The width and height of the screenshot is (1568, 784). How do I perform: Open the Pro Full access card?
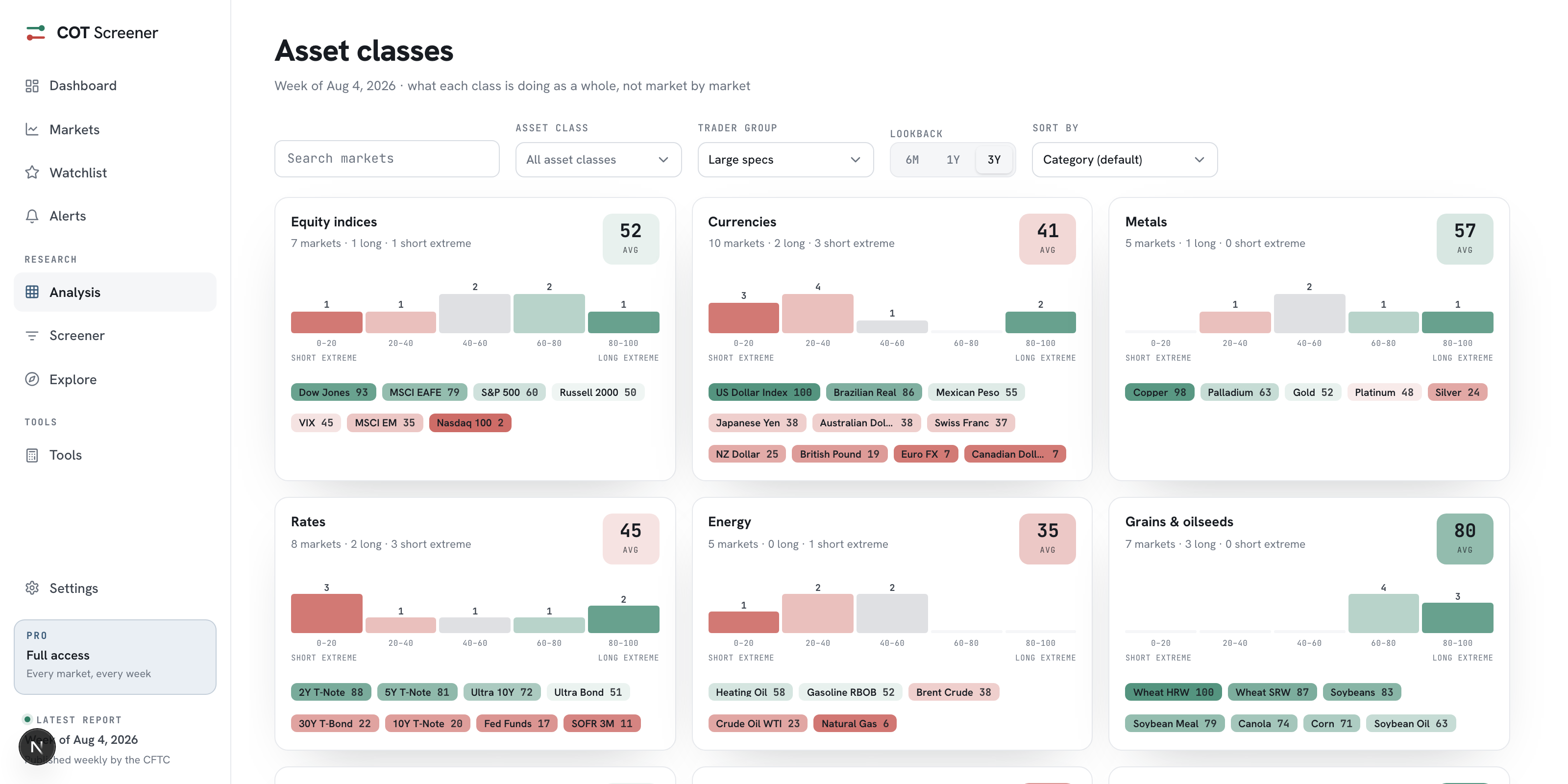[x=115, y=657]
